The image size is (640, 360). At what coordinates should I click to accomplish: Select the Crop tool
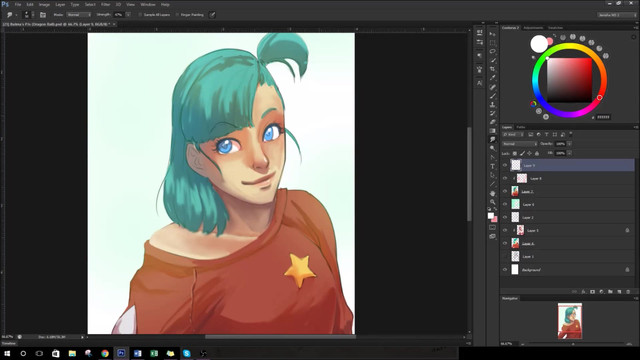click(x=493, y=69)
